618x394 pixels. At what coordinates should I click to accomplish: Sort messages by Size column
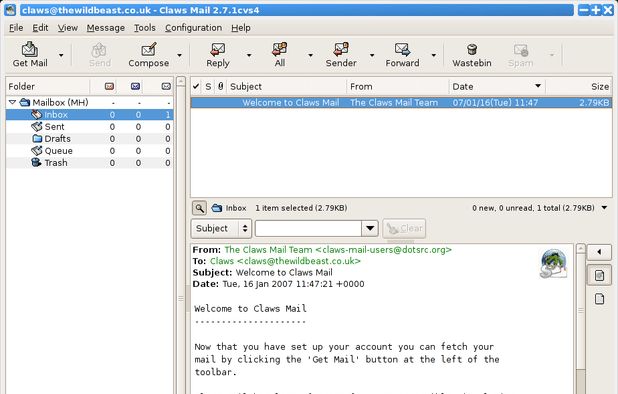(579, 86)
